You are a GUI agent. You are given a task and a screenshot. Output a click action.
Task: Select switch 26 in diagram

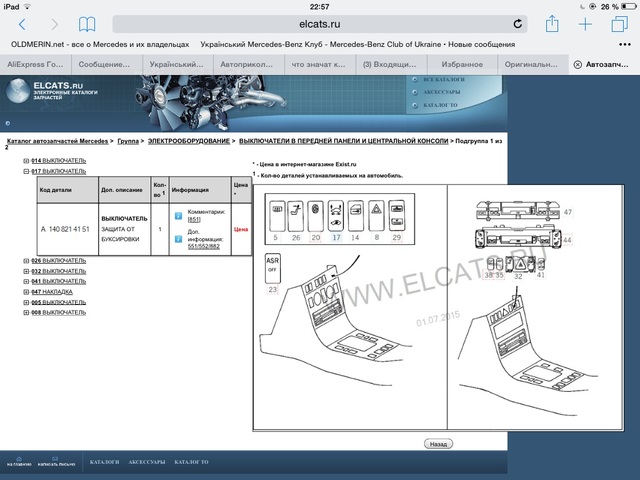point(296,216)
